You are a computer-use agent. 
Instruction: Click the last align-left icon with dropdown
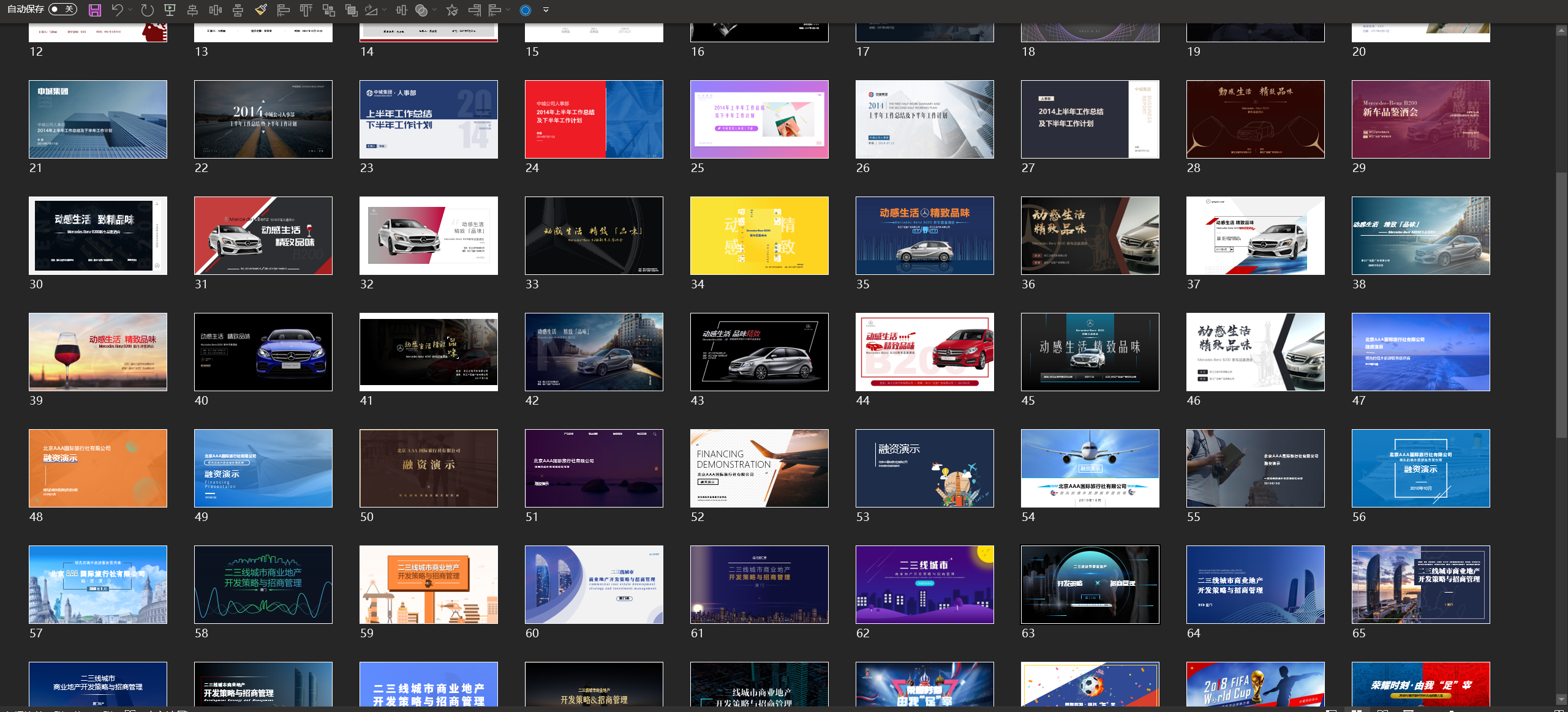[x=495, y=10]
